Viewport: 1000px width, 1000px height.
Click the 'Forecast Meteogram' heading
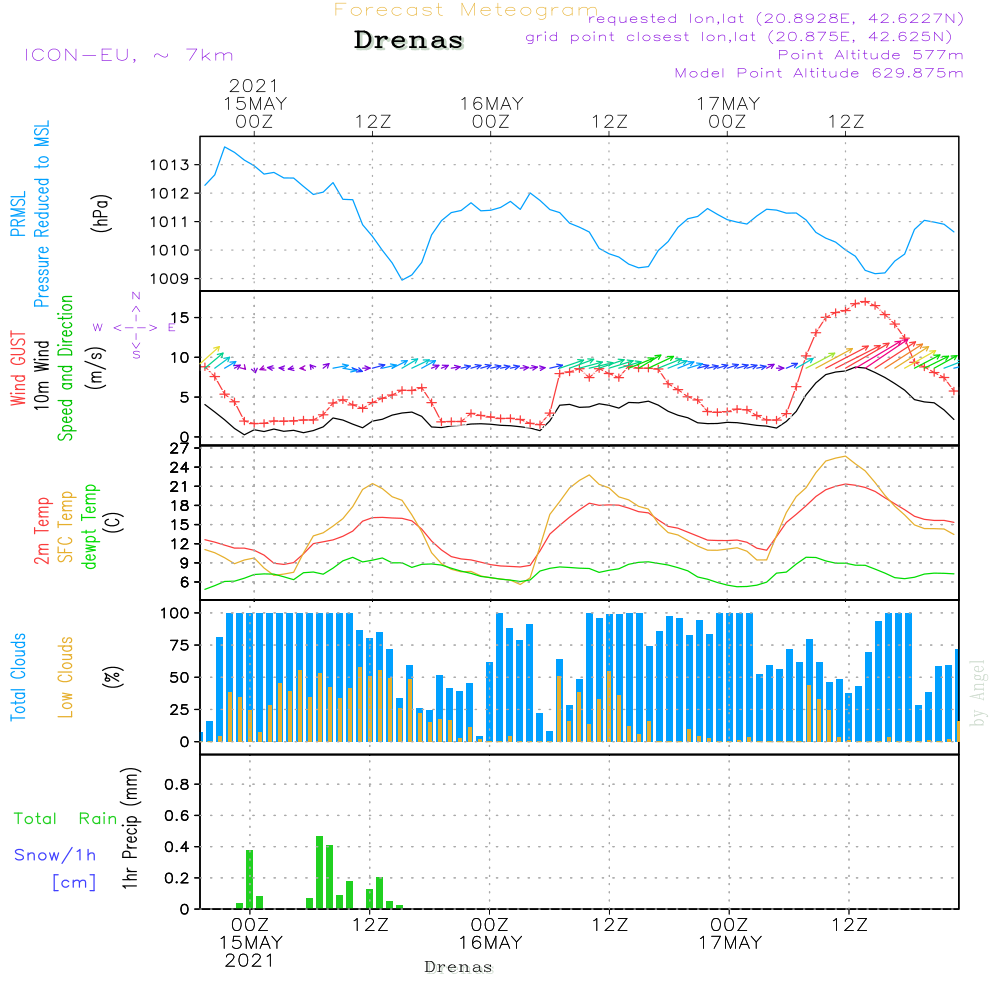pyautogui.click(x=466, y=10)
